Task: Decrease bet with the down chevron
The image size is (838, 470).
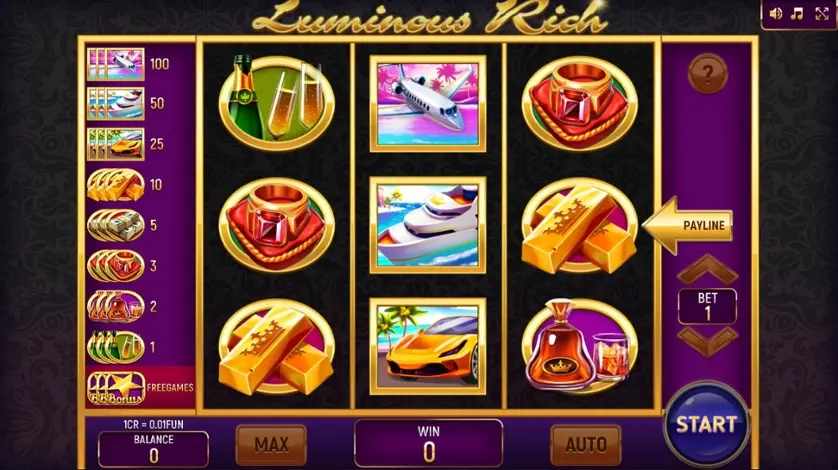Action: [x=708, y=342]
